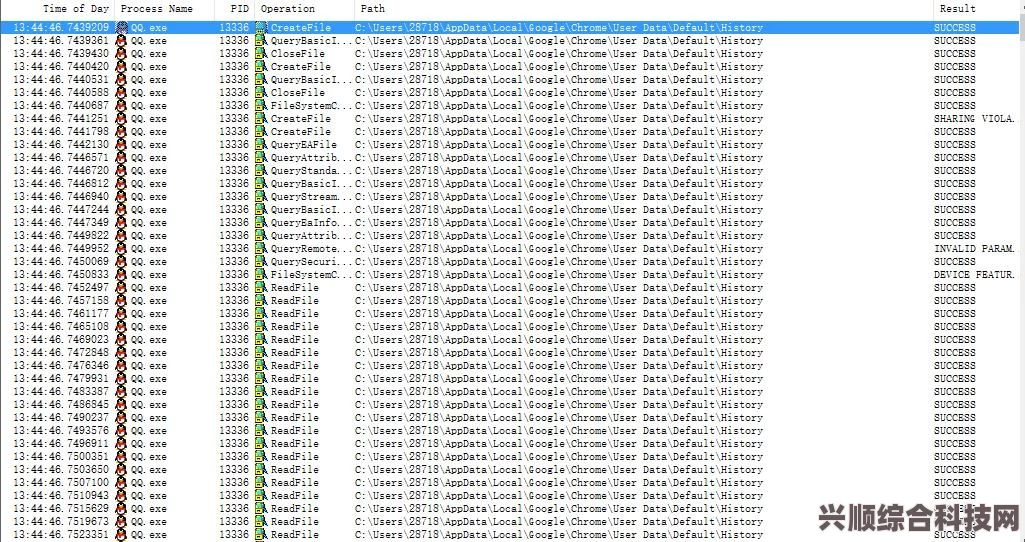Viewport: 1025px width, 542px height.
Task: Click the QQ penguin icon in row 13:44:46.7441251
Action: tap(121, 118)
